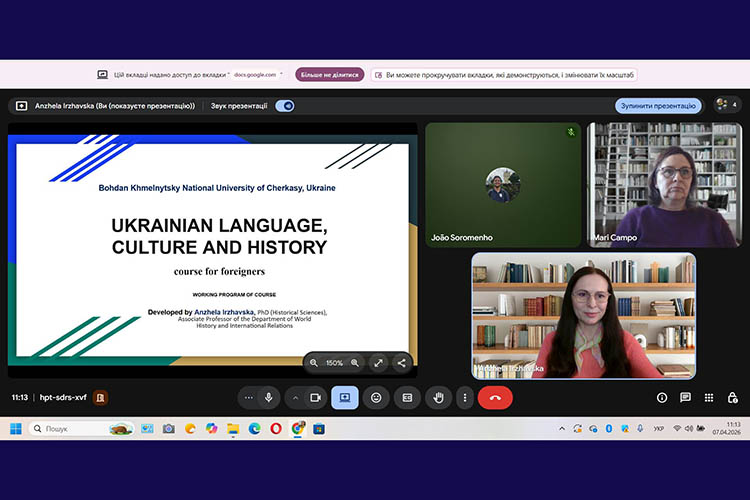Raise hand in the meeting
The width and height of the screenshot is (750, 500).
pyautogui.click(x=438, y=397)
